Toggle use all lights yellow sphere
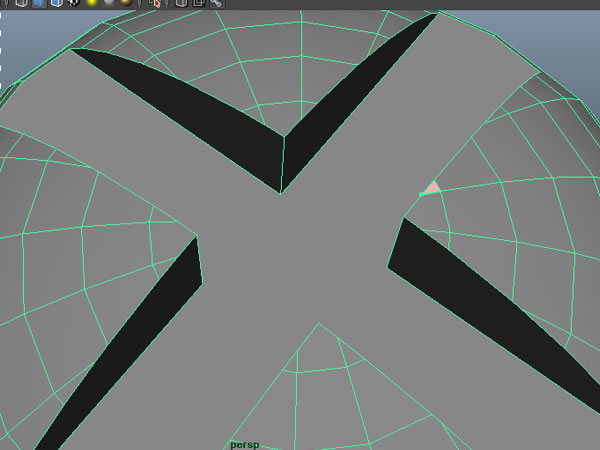600x450 pixels. click(x=92, y=3)
